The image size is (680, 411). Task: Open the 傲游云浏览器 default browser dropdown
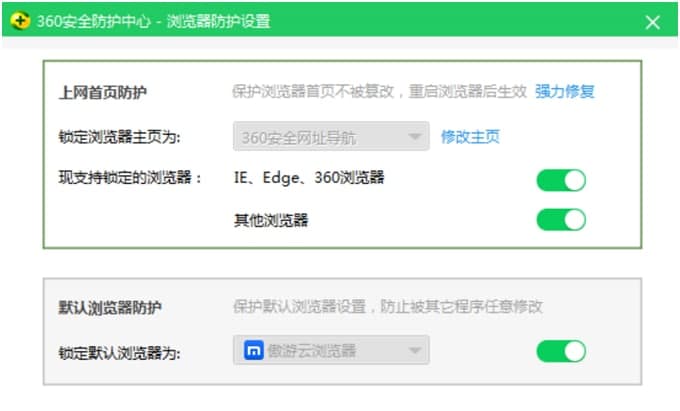(x=331, y=350)
